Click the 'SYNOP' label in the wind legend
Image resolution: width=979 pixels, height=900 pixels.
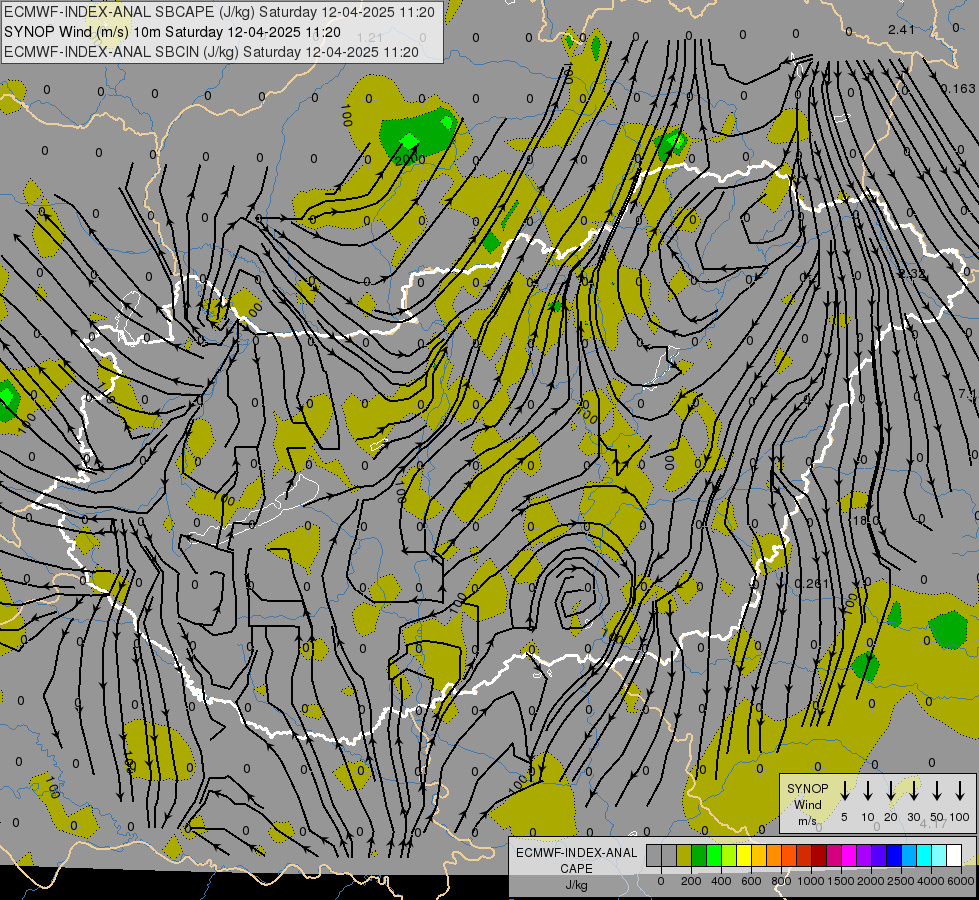point(807,788)
